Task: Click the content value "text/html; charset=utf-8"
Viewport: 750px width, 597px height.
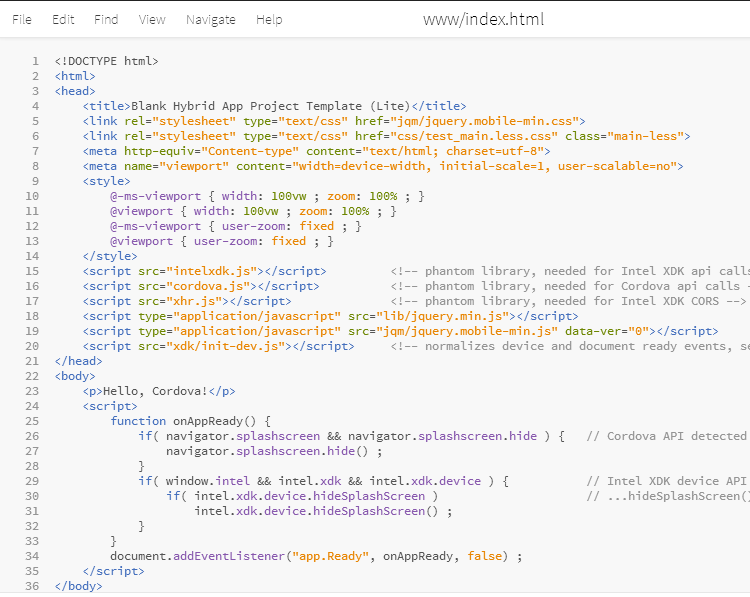Action: coord(453,151)
